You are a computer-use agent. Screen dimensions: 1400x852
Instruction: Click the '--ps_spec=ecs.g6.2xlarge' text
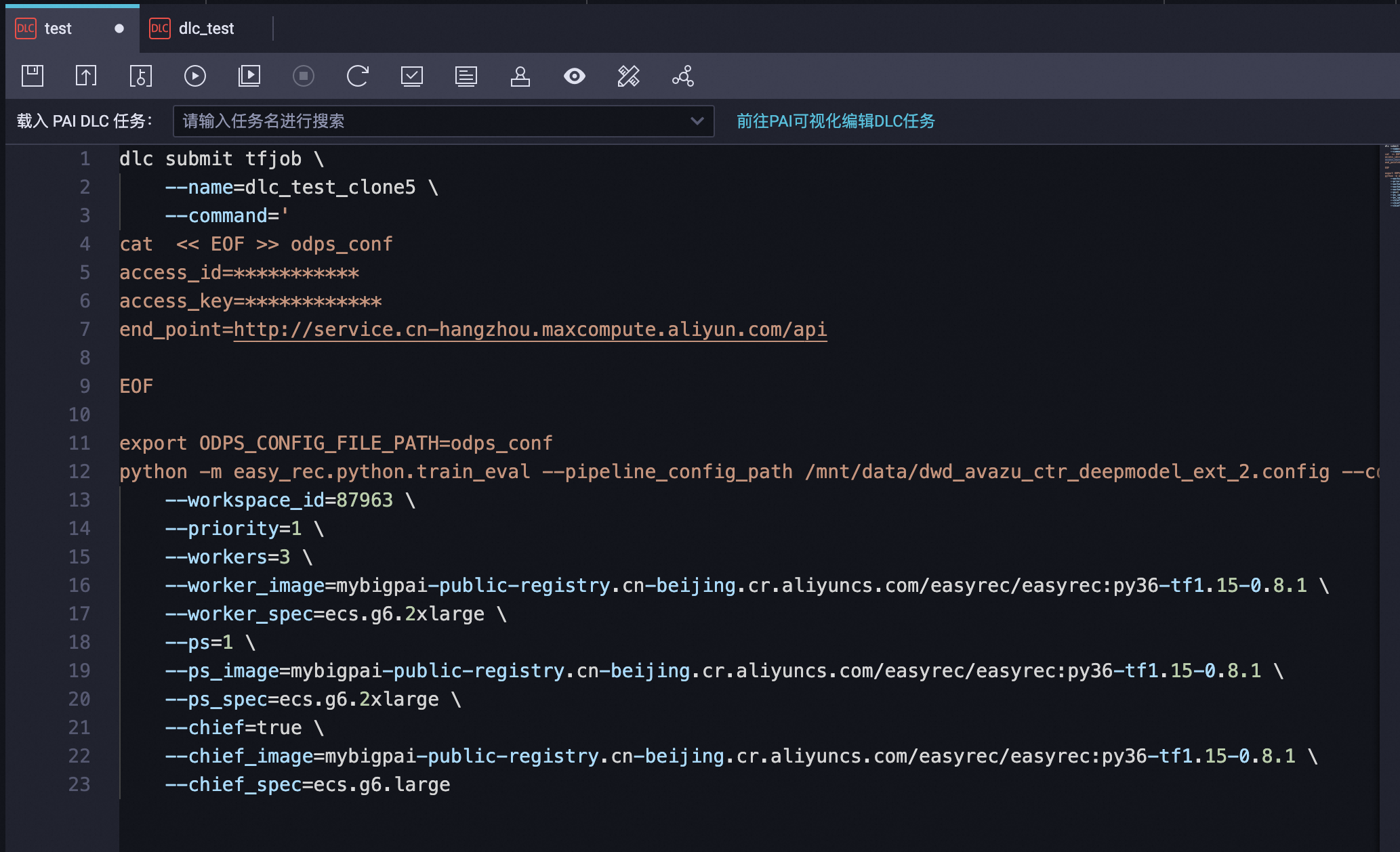(x=302, y=699)
